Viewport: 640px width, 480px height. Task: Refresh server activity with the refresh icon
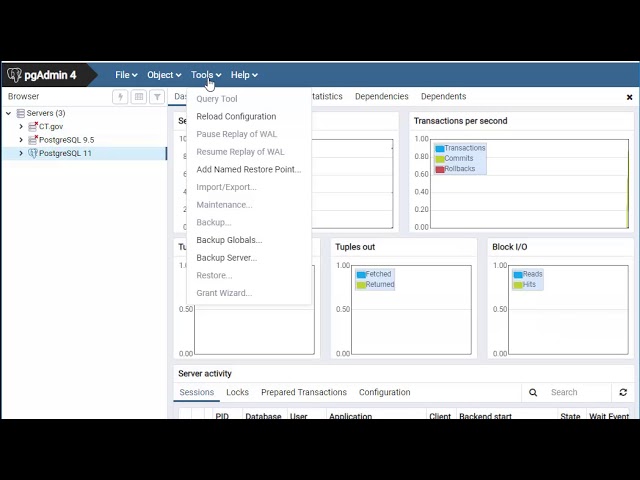click(x=623, y=392)
